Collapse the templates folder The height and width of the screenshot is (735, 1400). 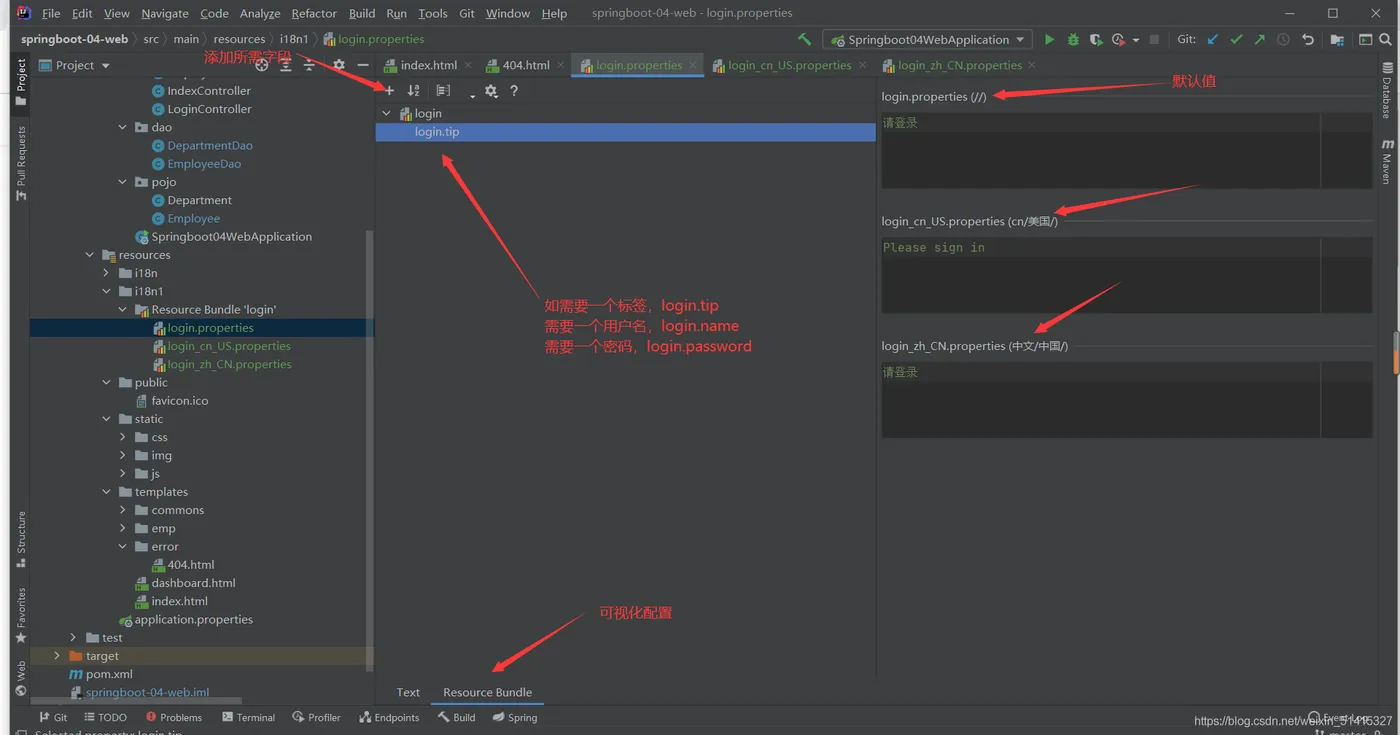(106, 492)
